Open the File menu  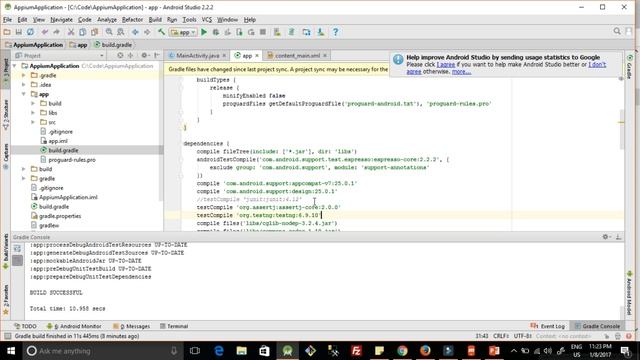point(7,20)
